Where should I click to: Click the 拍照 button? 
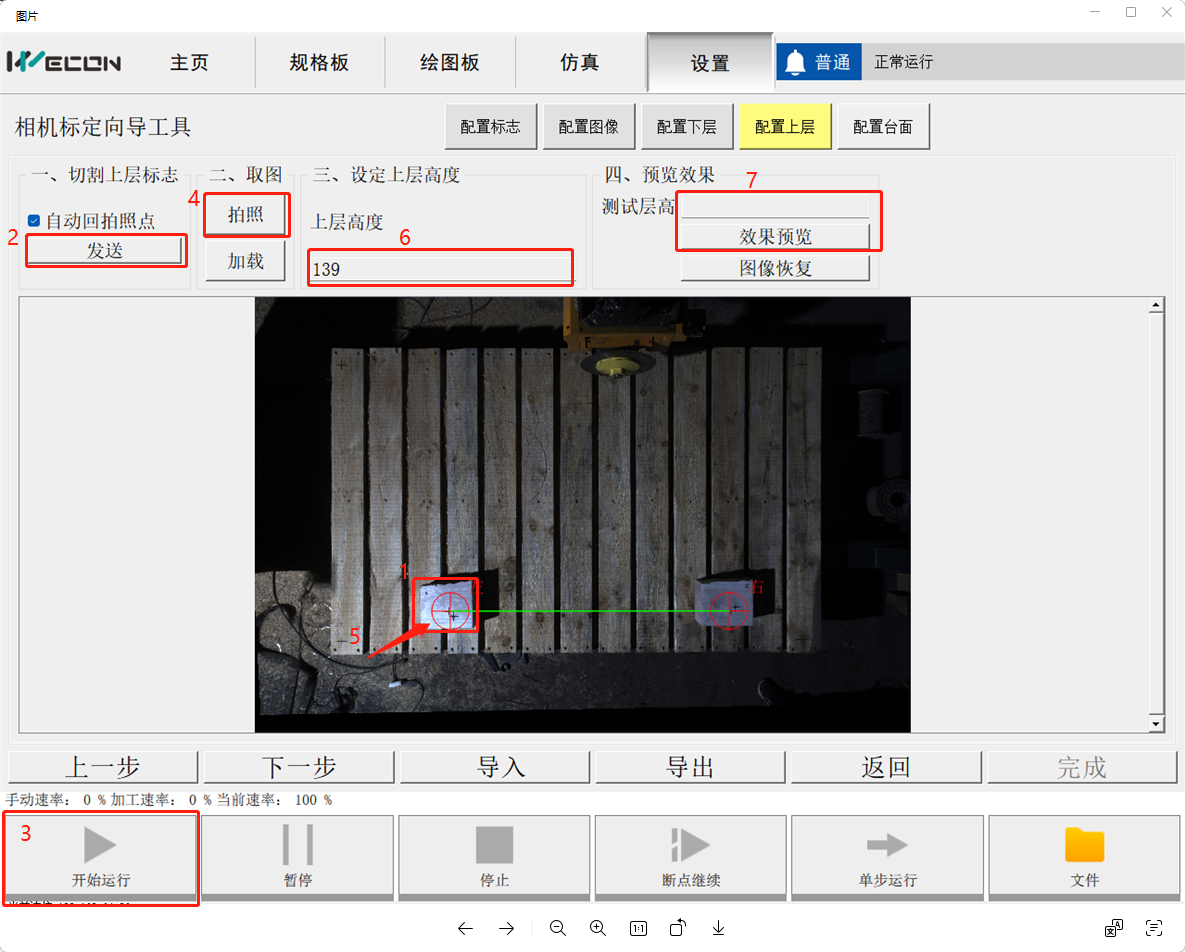pyautogui.click(x=246, y=216)
